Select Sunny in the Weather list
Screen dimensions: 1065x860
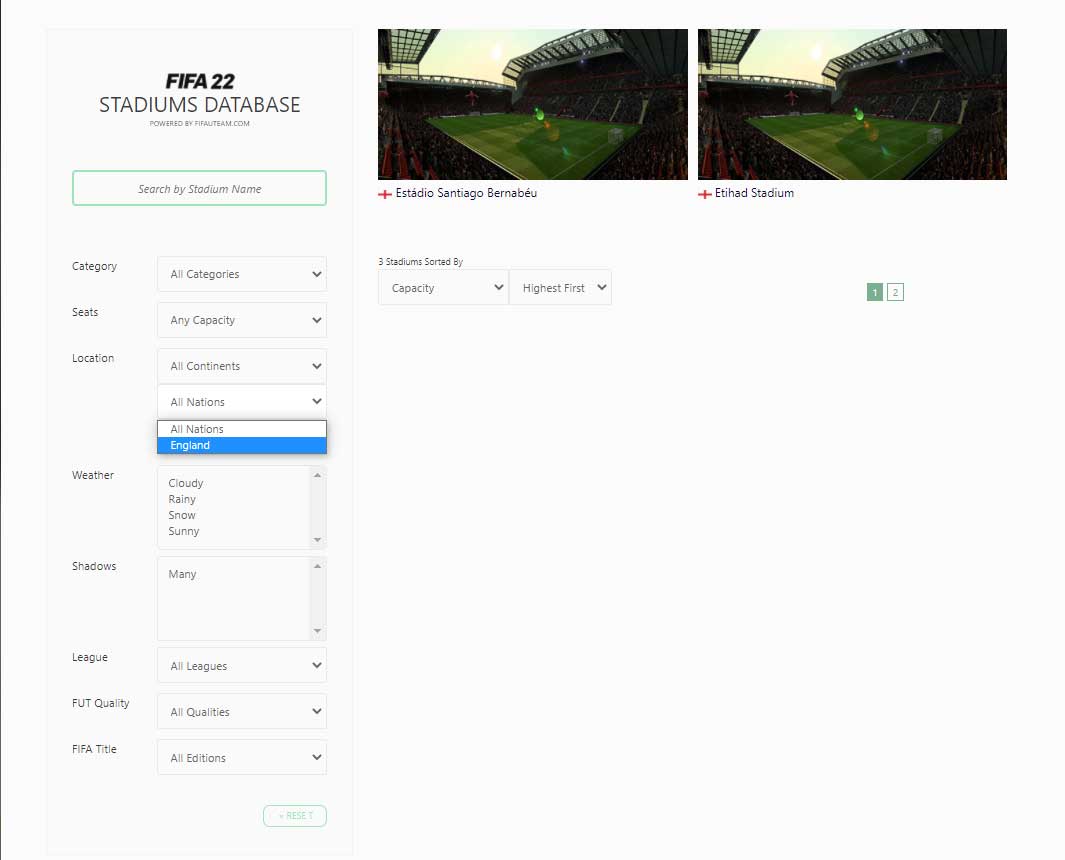click(x=184, y=531)
